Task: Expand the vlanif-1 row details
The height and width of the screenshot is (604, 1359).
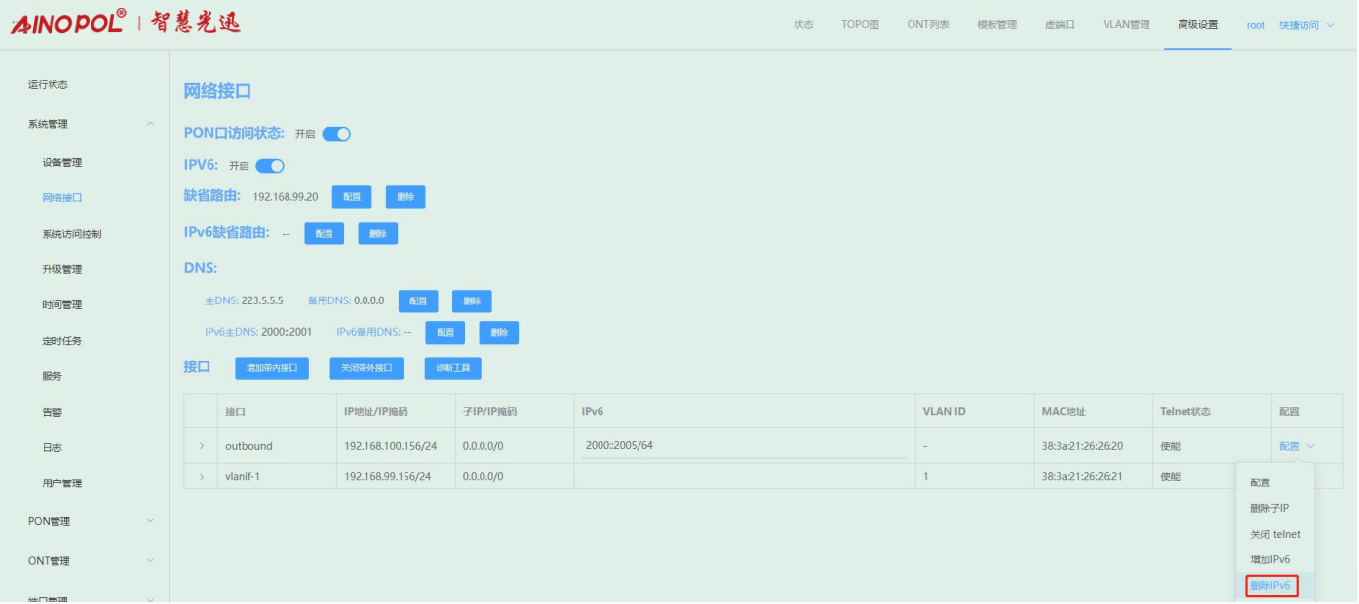Action: coord(201,477)
